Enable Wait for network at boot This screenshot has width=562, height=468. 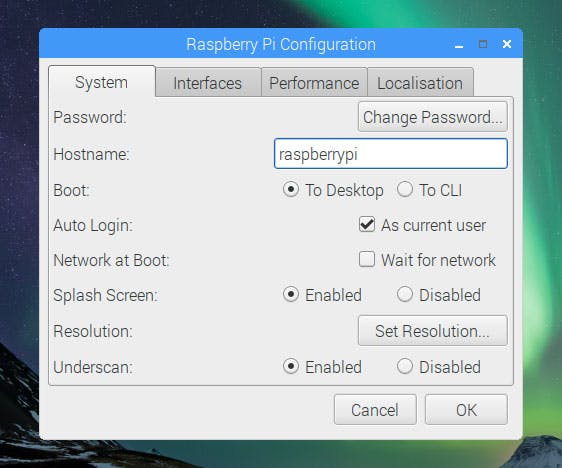[x=367, y=259]
